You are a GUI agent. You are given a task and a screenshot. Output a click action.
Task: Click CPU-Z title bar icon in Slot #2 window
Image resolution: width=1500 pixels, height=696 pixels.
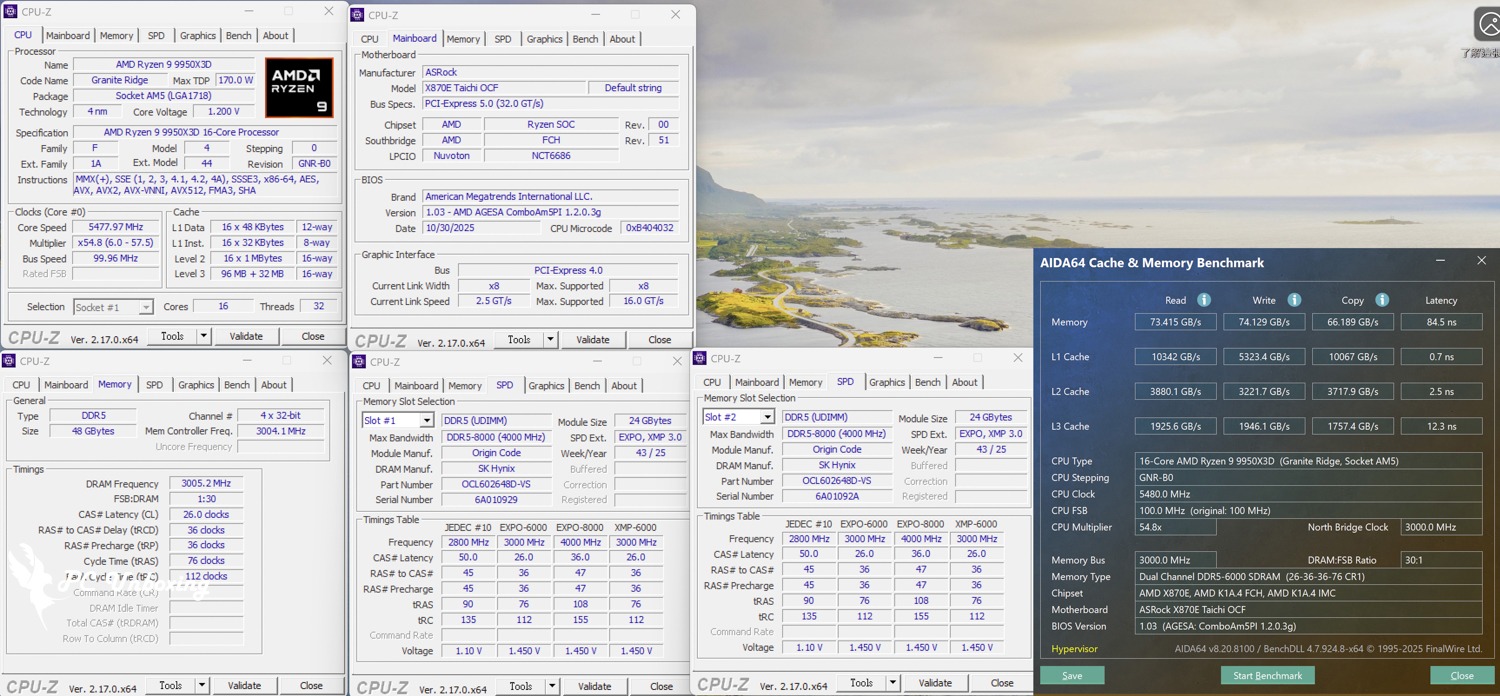point(700,358)
